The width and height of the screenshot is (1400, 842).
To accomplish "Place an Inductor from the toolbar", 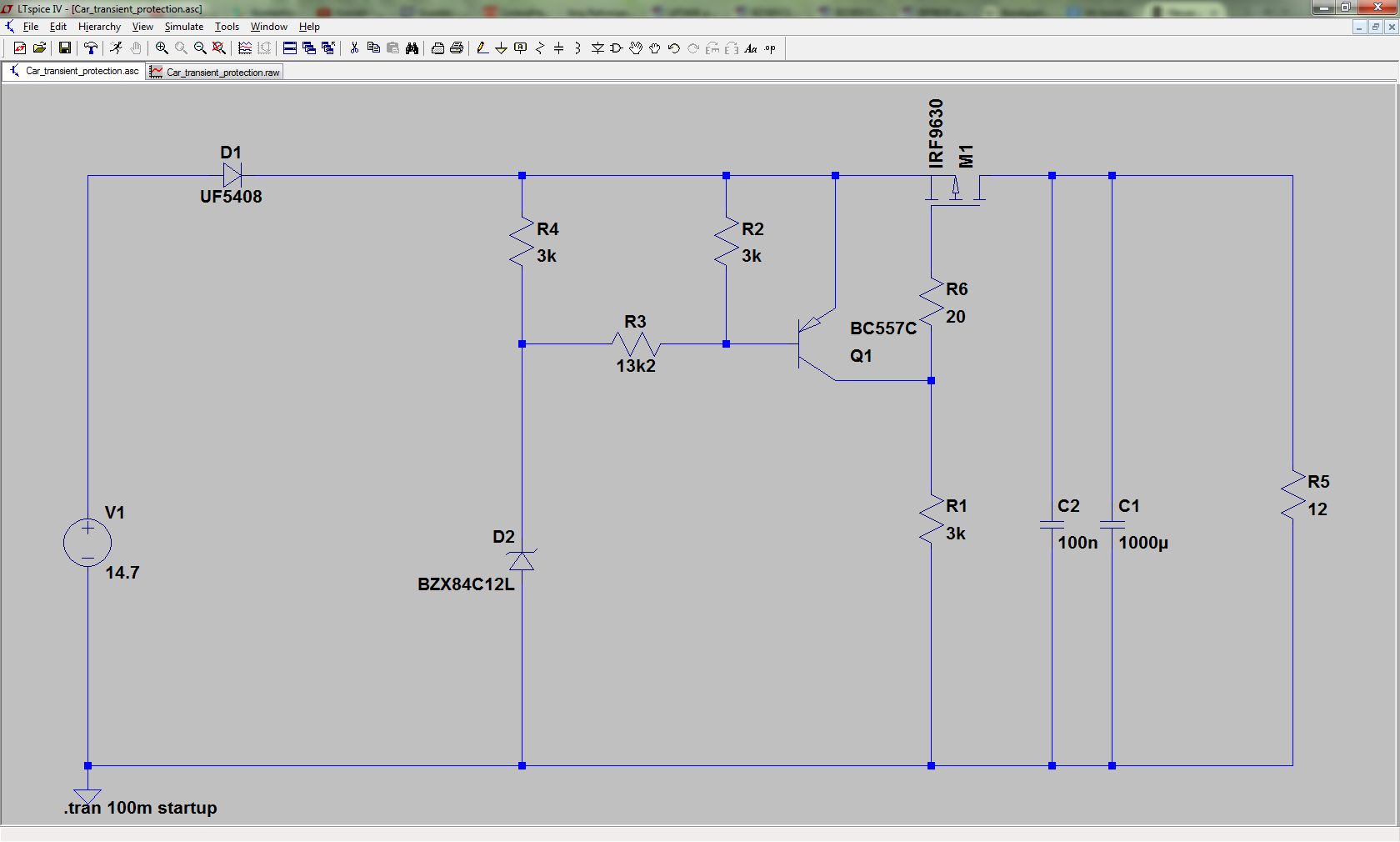I will [x=578, y=48].
